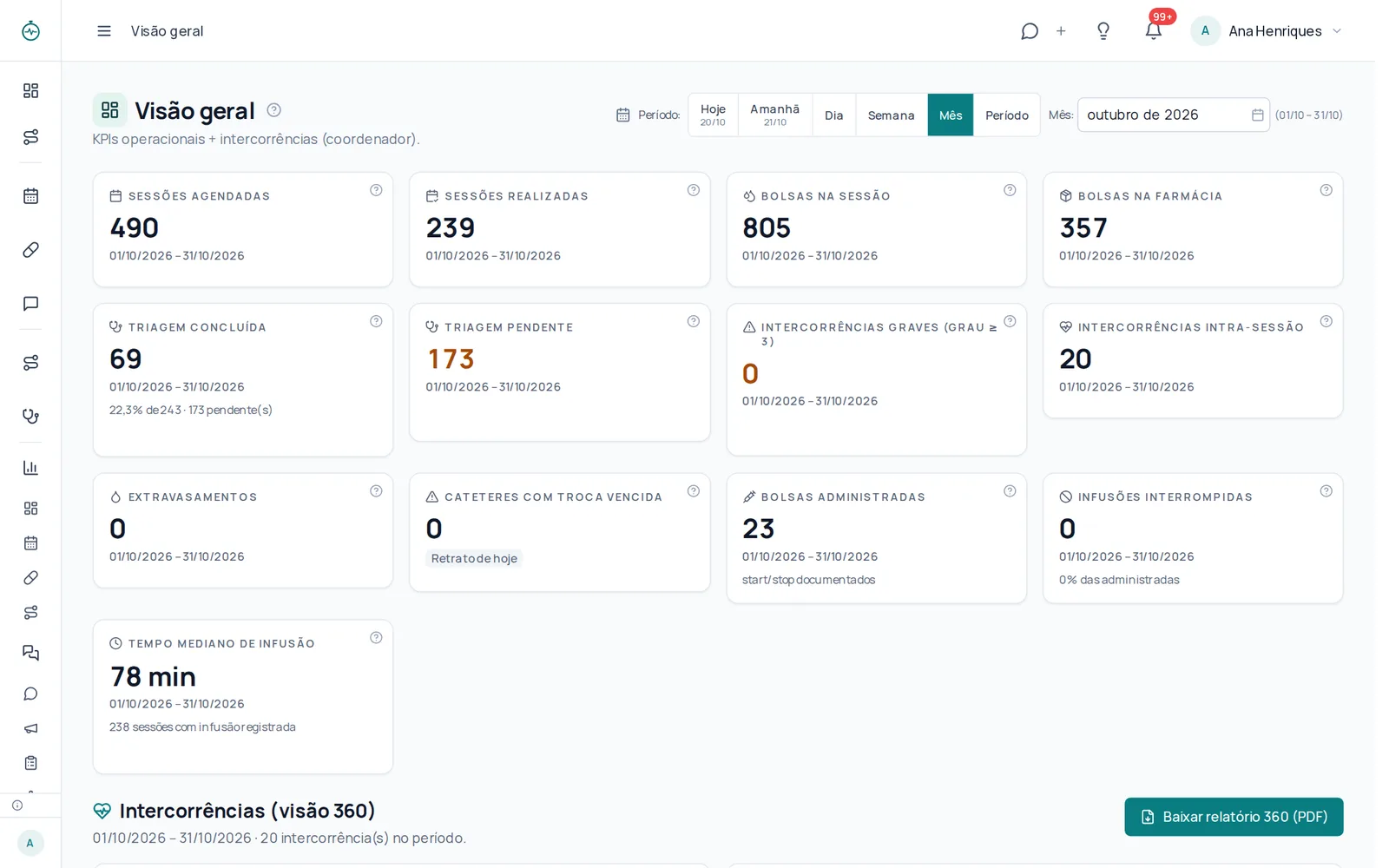Click the Visão geral breadcrumb in top bar
The width and height of the screenshot is (1389, 868).
(x=167, y=31)
